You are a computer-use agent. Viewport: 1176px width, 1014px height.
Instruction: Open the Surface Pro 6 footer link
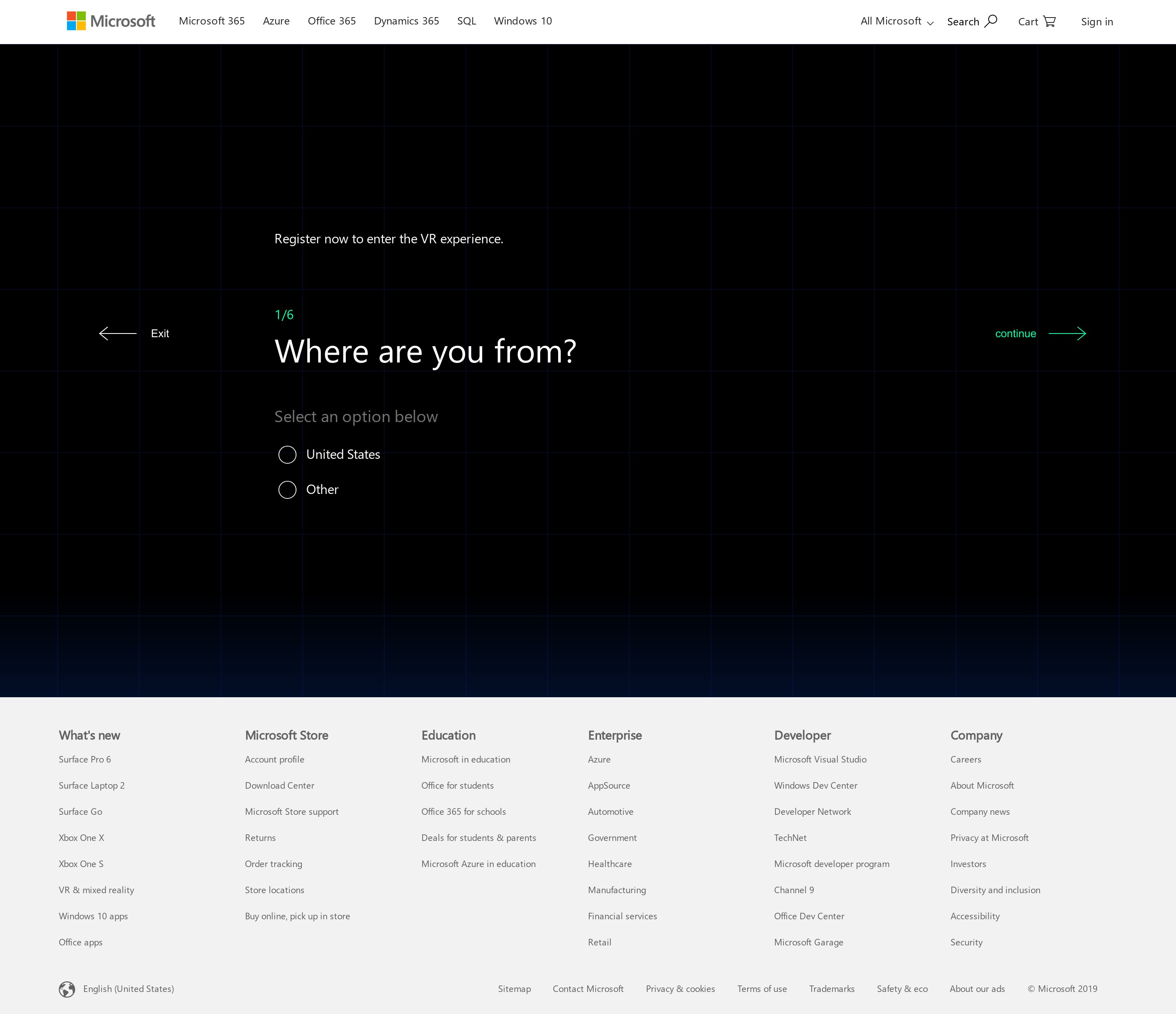coord(85,759)
